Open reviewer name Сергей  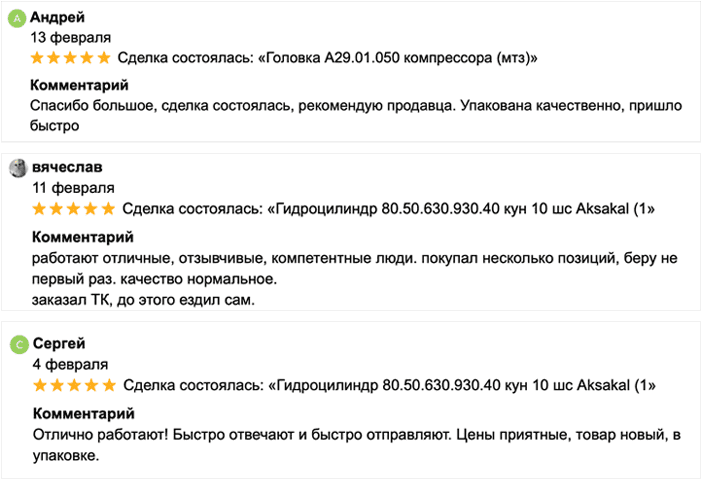click(59, 344)
